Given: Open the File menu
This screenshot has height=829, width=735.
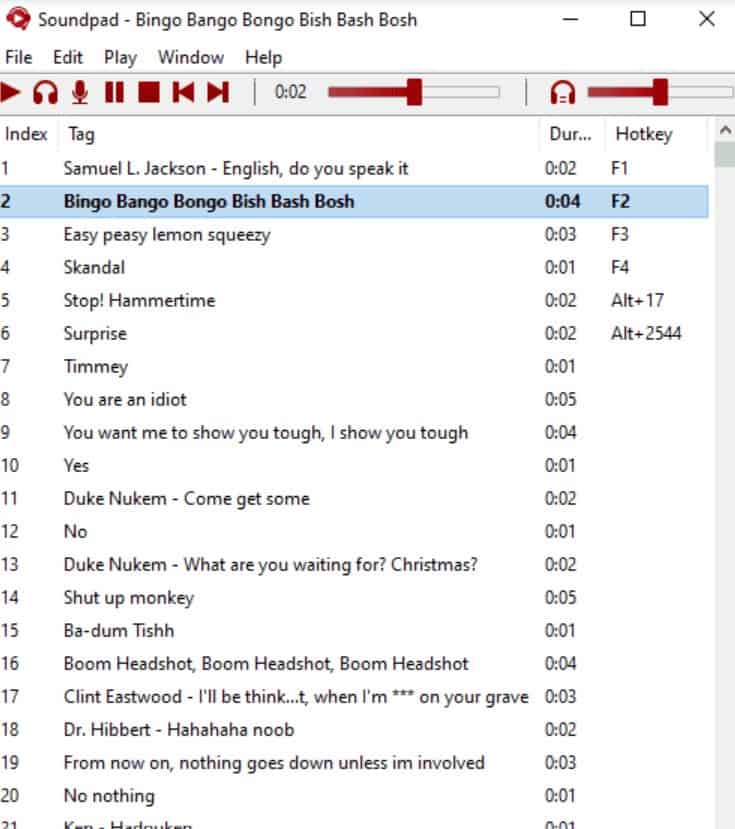Looking at the screenshot, I should click(x=18, y=57).
